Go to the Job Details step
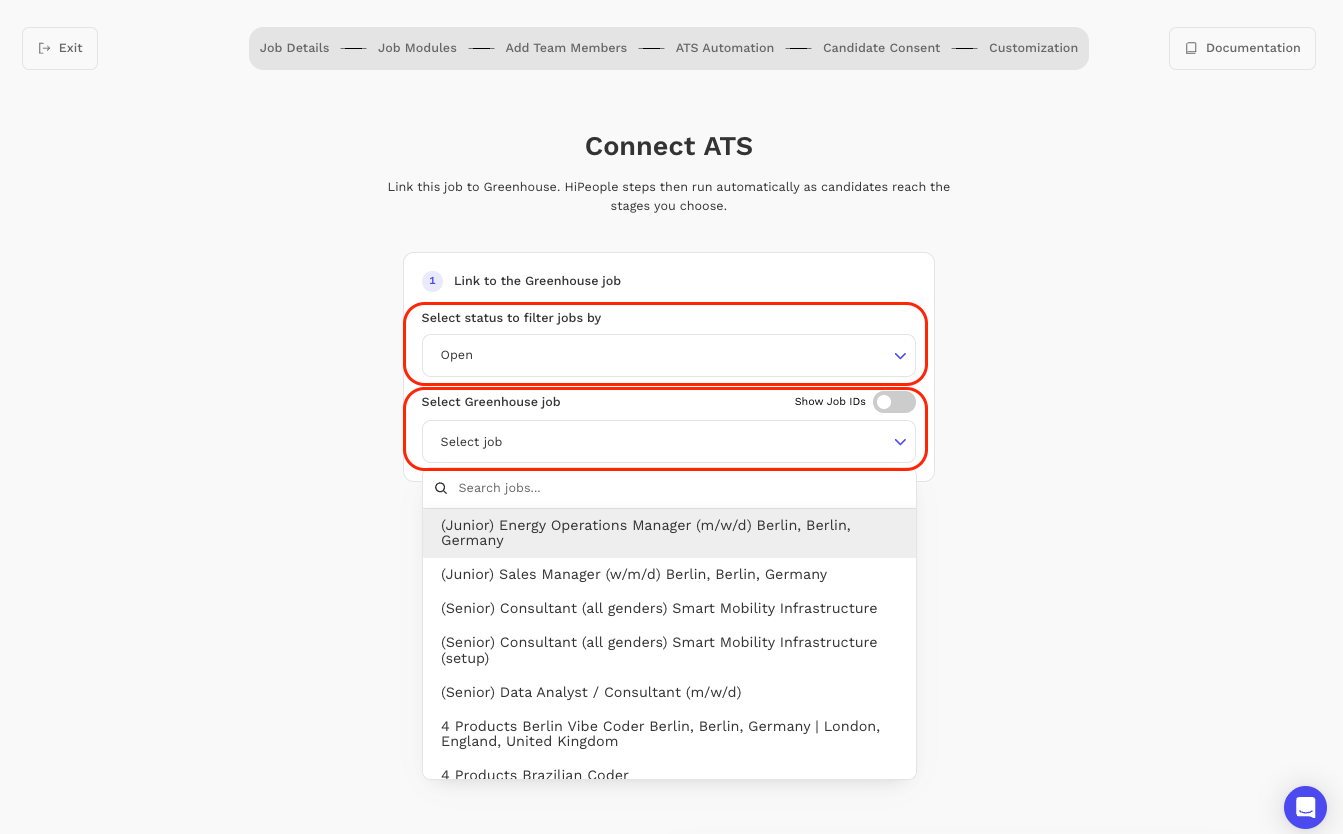 coord(294,48)
